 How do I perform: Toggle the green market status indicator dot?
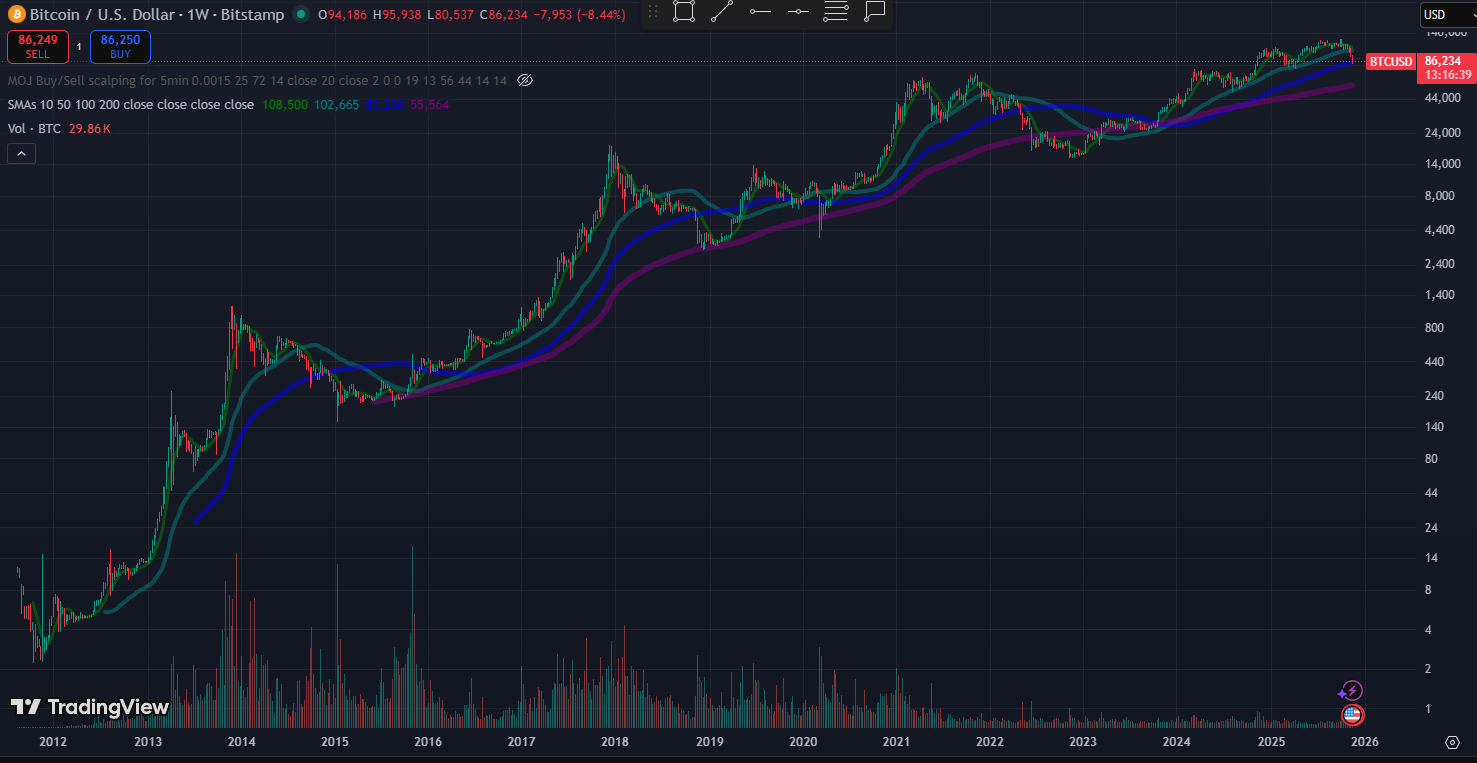[x=300, y=15]
